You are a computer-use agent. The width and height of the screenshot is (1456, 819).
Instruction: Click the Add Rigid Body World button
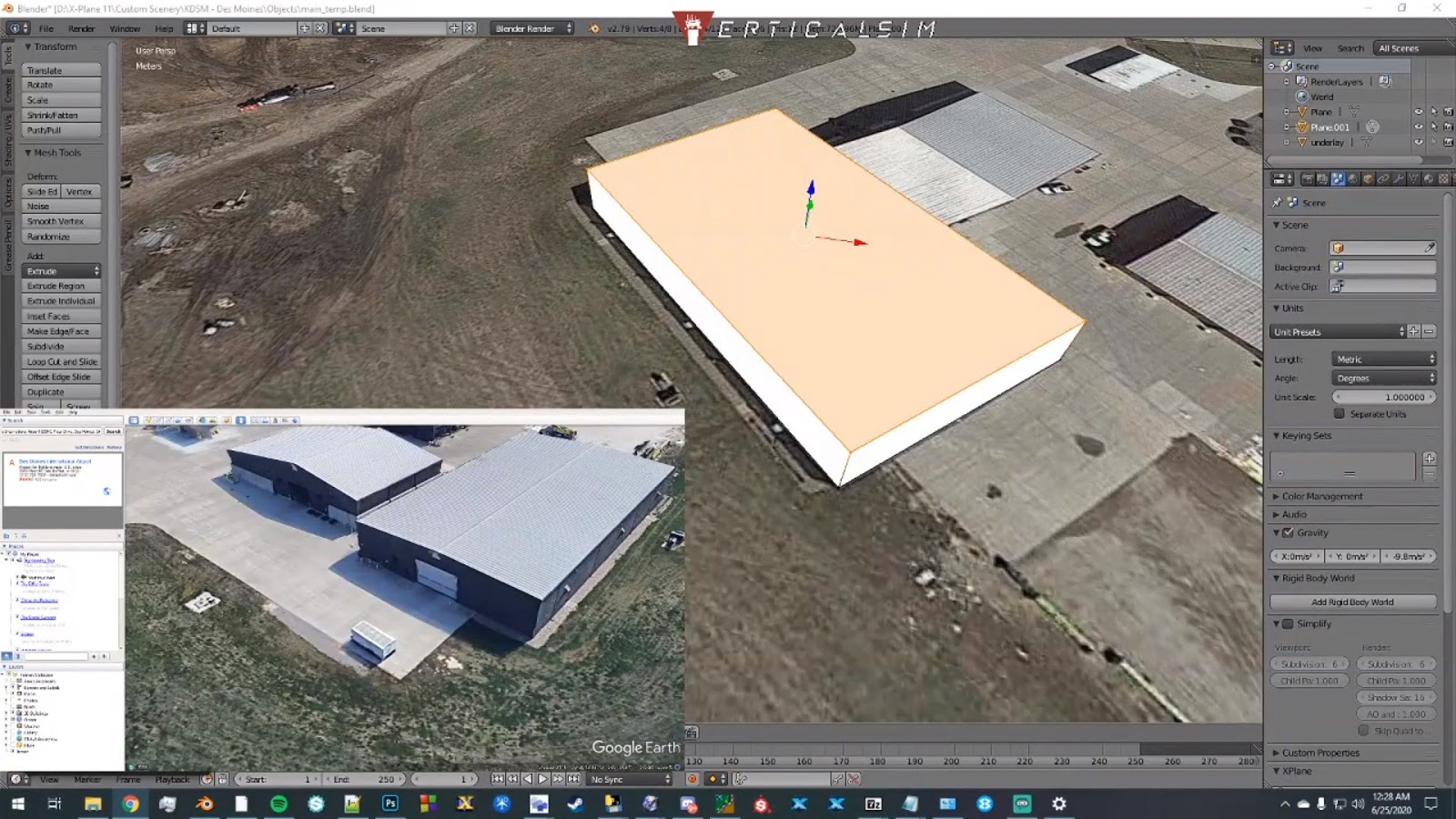coord(1352,602)
